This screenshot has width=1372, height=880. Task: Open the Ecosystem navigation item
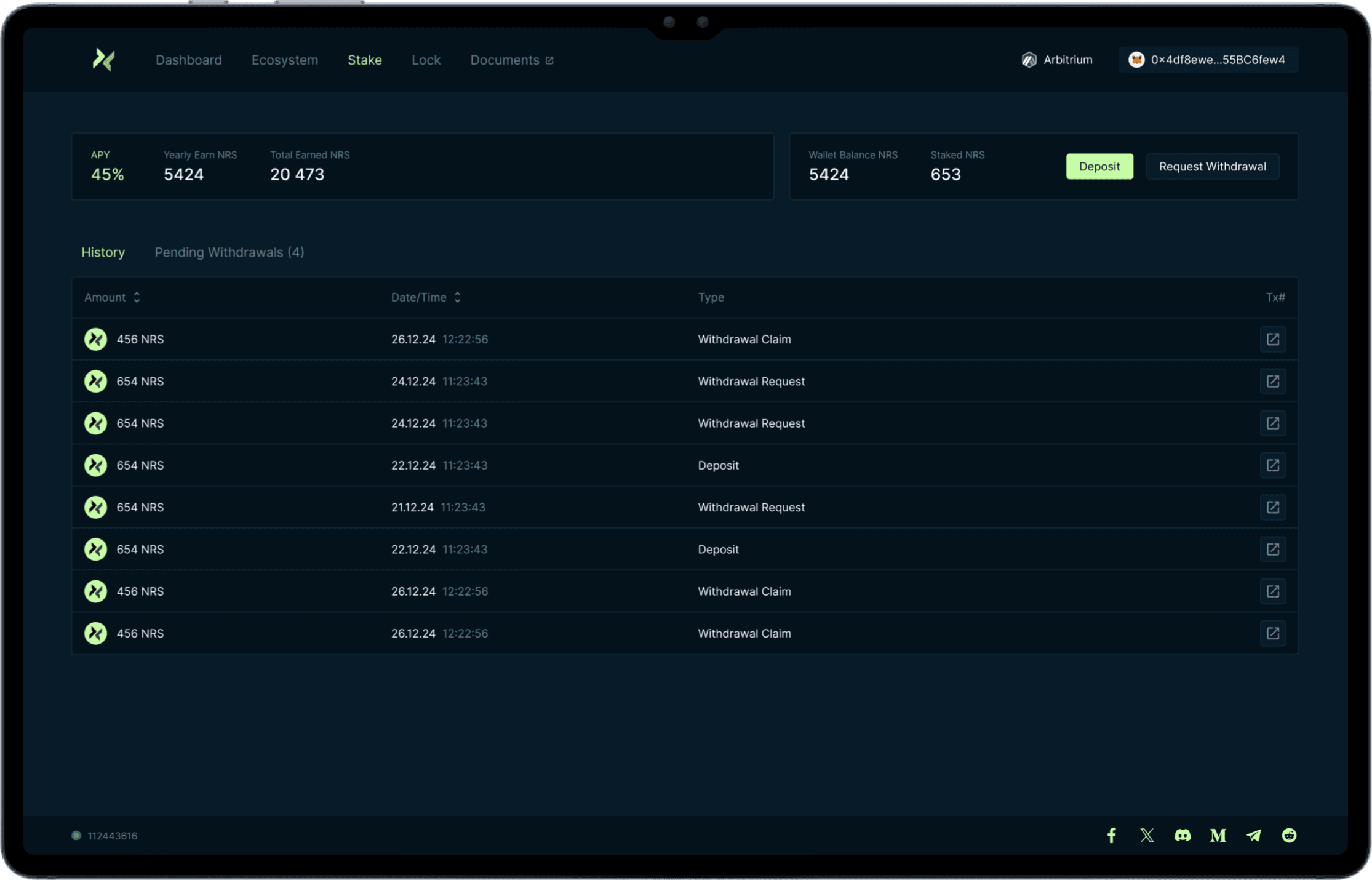coord(284,60)
